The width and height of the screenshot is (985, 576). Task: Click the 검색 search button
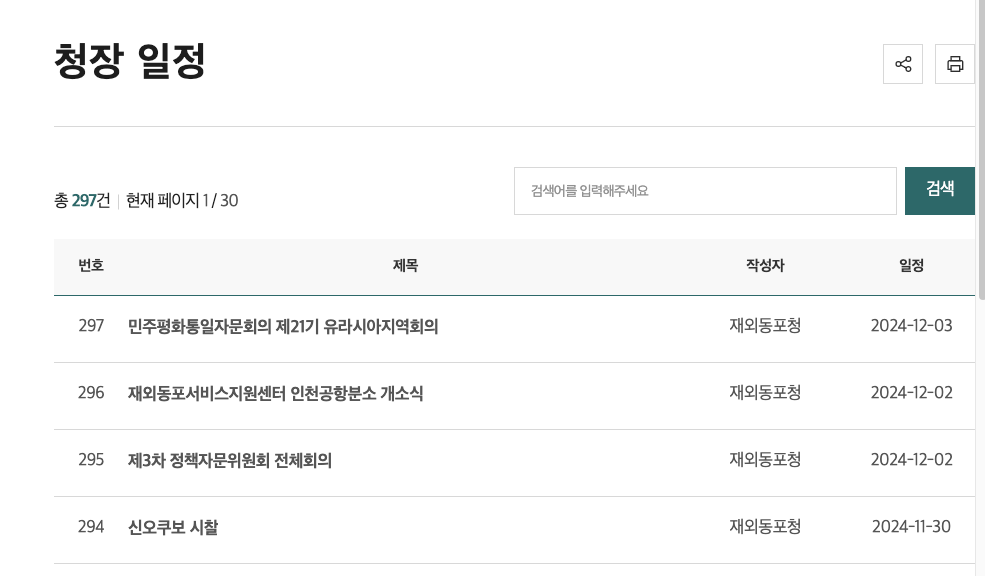(940, 191)
